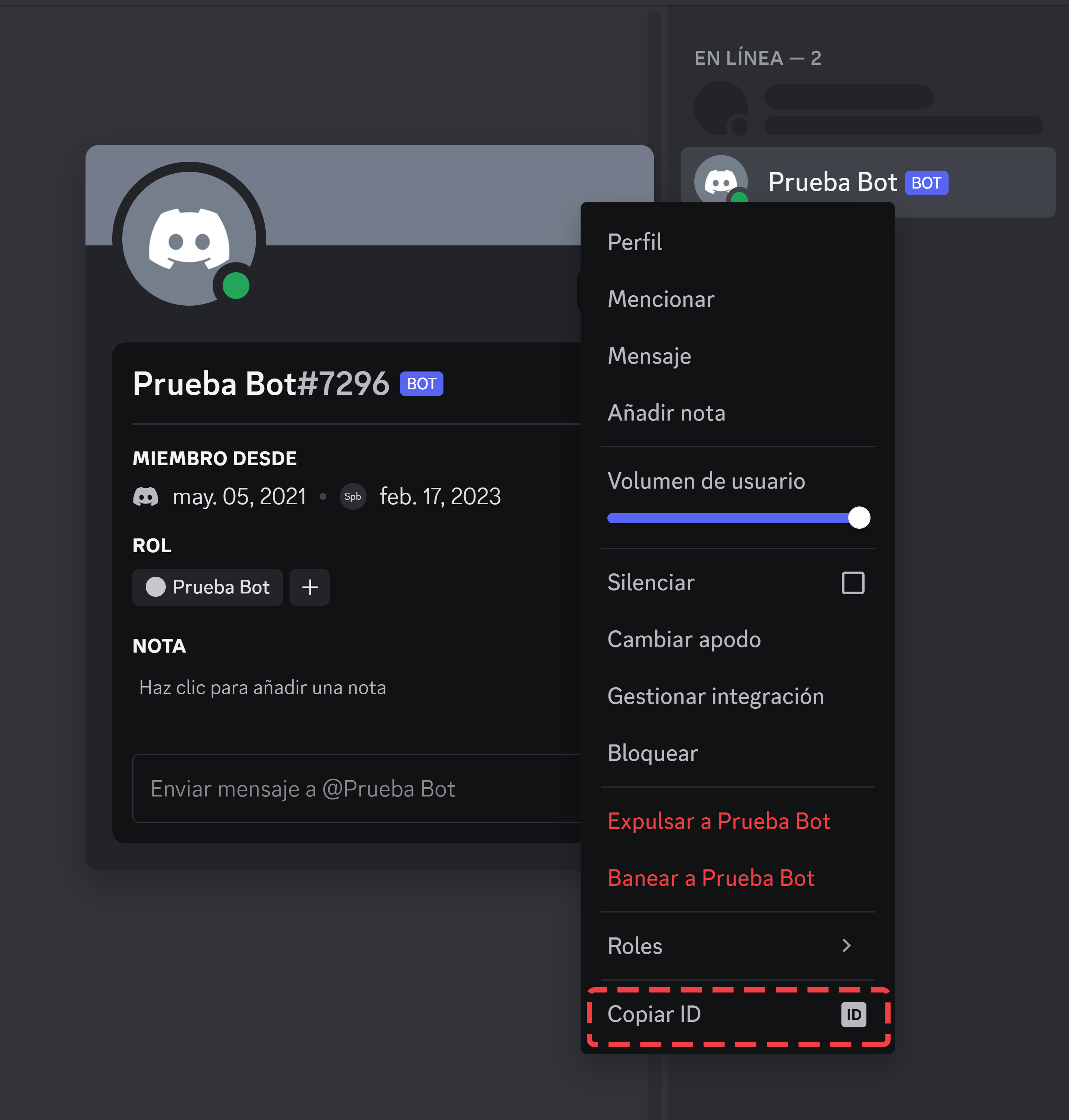1069x1120 pixels.
Task: Choose Expulsar a Prueba Bot
Action: 737,821
